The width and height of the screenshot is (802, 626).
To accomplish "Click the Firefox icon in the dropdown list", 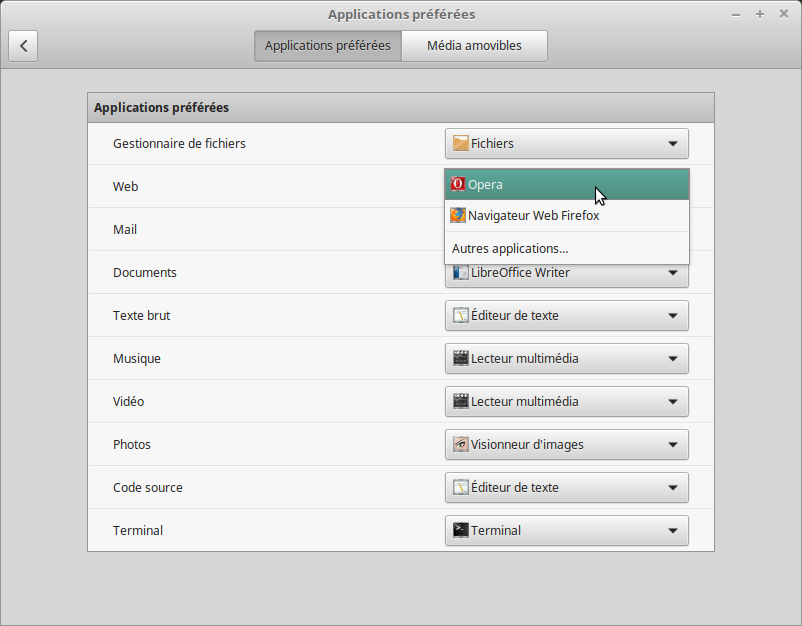I will (x=458, y=215).
